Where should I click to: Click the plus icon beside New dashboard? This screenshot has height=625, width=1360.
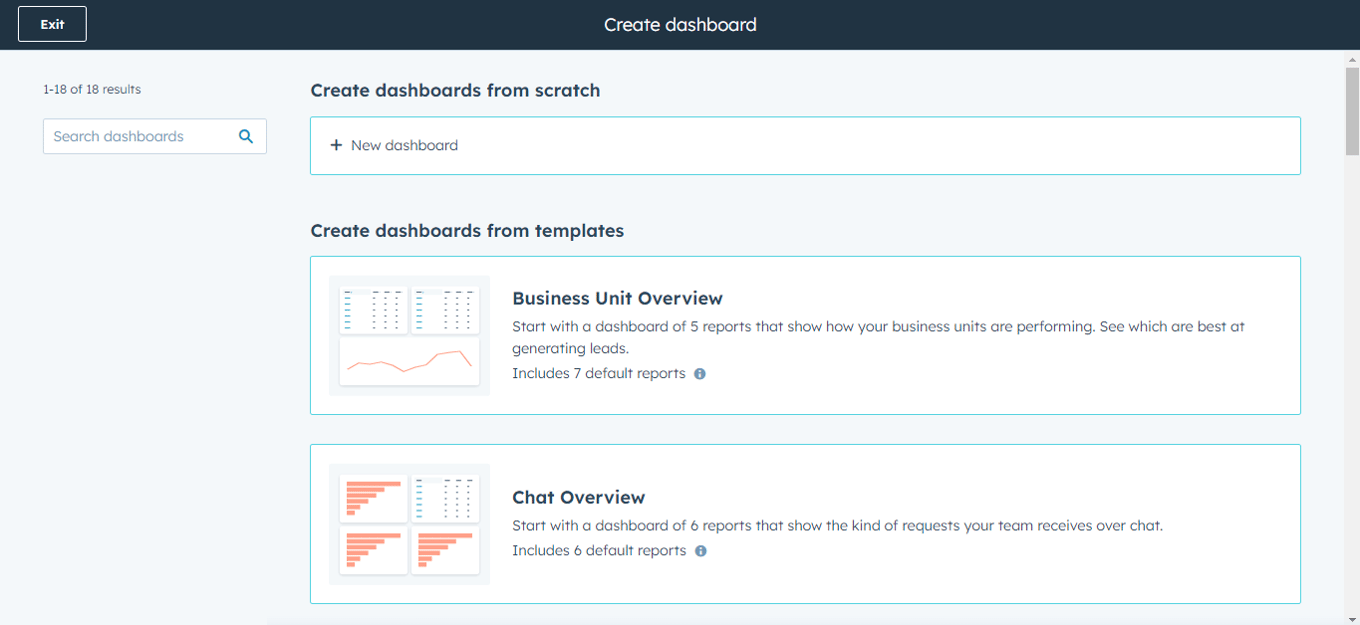click(336, 146)
